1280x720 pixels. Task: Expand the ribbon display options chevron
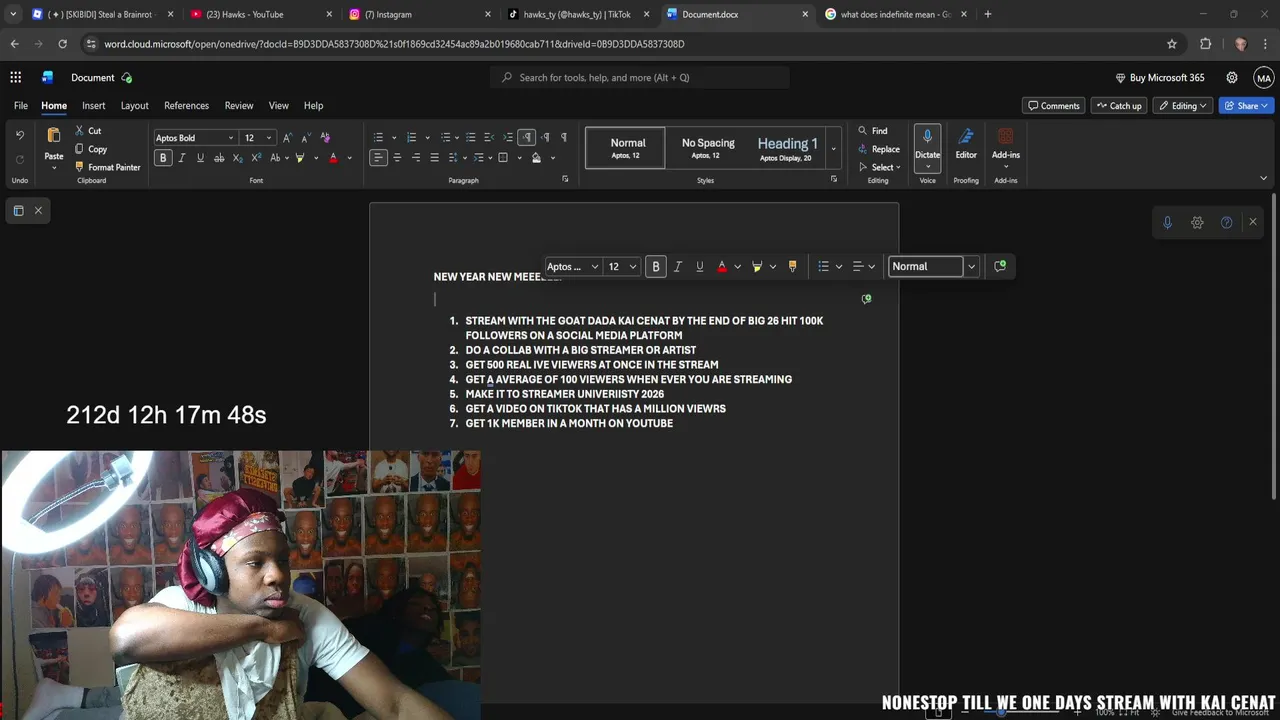pyautogui.click(x=1263, y=178)
